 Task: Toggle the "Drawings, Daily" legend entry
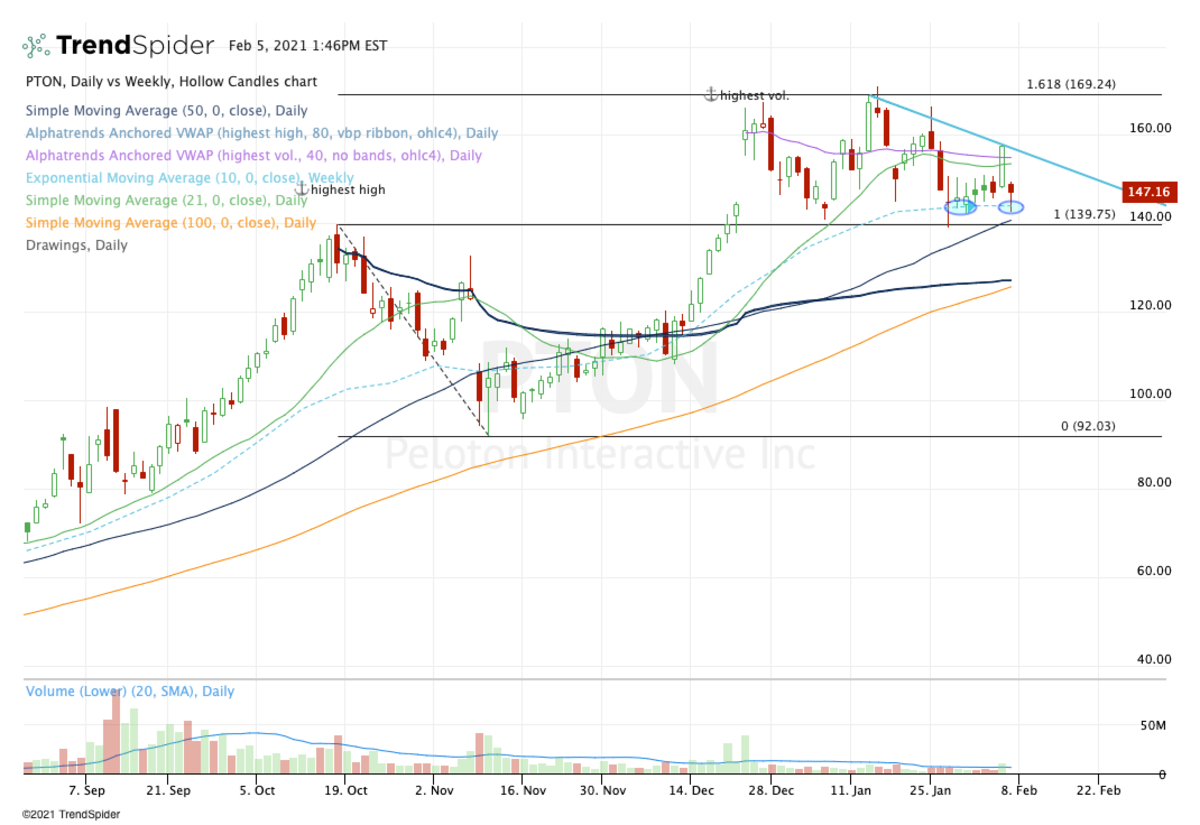pos(77,245)
